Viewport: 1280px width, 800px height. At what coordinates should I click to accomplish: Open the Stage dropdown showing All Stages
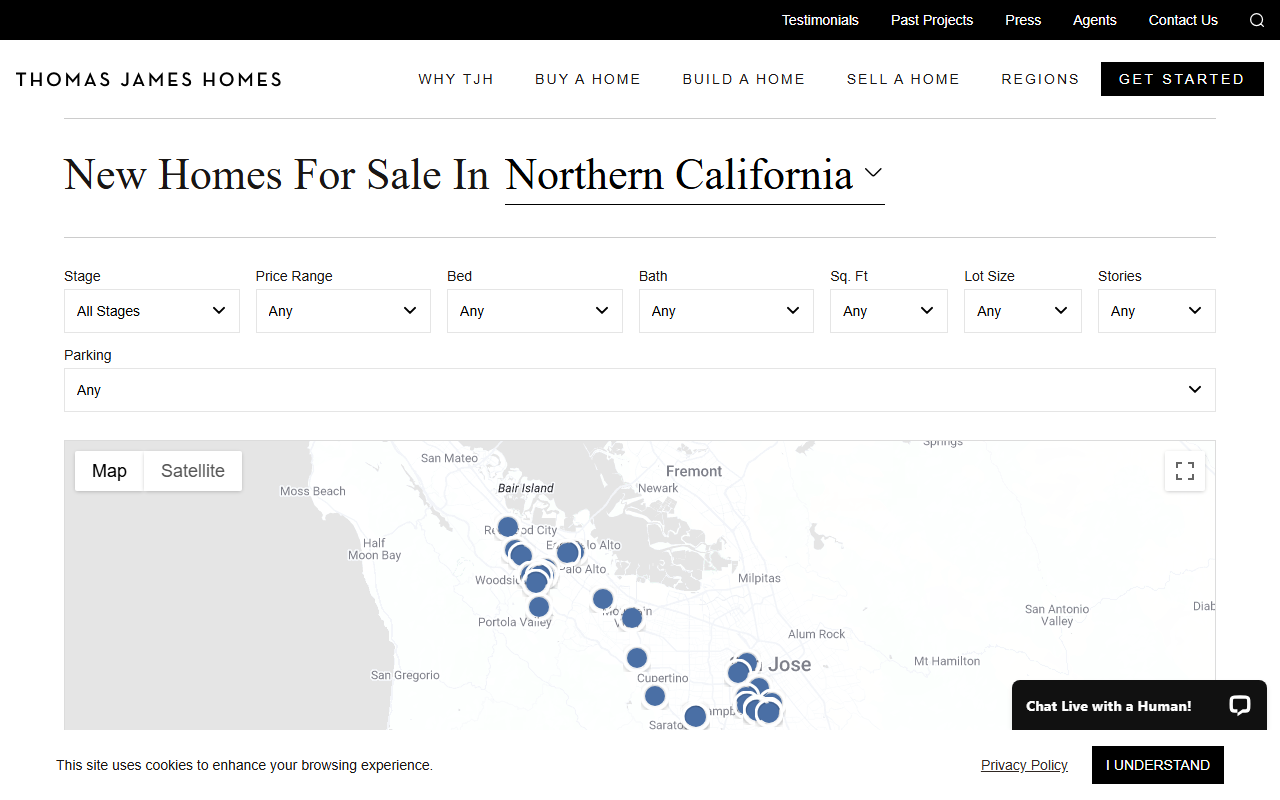(152, 311)
